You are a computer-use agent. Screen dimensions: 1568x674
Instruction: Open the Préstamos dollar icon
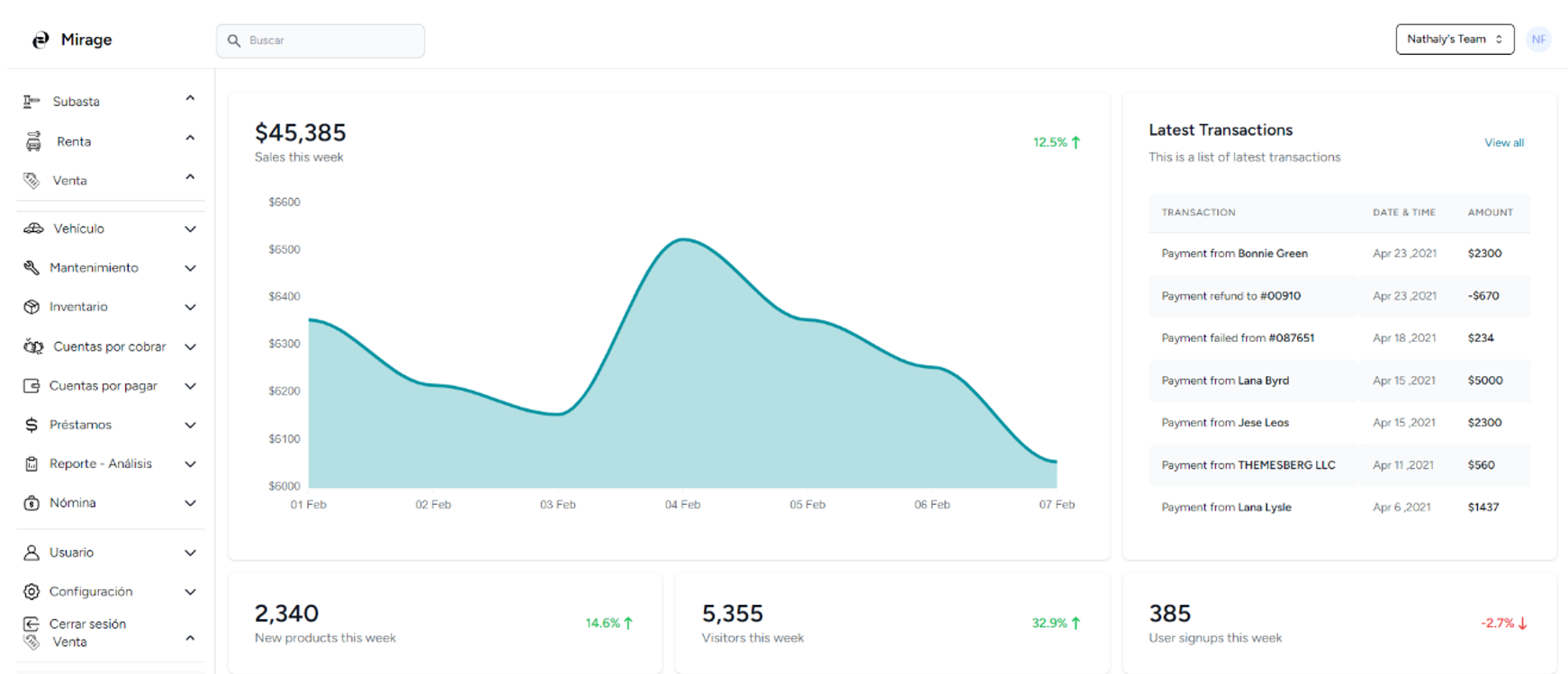(32, 425)
